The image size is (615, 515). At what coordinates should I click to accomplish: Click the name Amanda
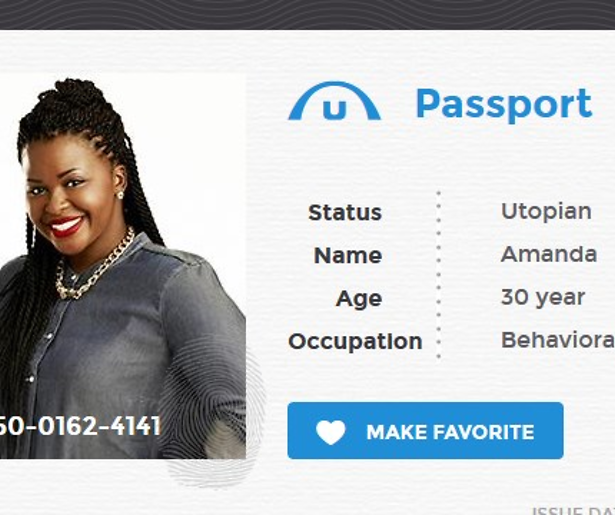[549, 254]
